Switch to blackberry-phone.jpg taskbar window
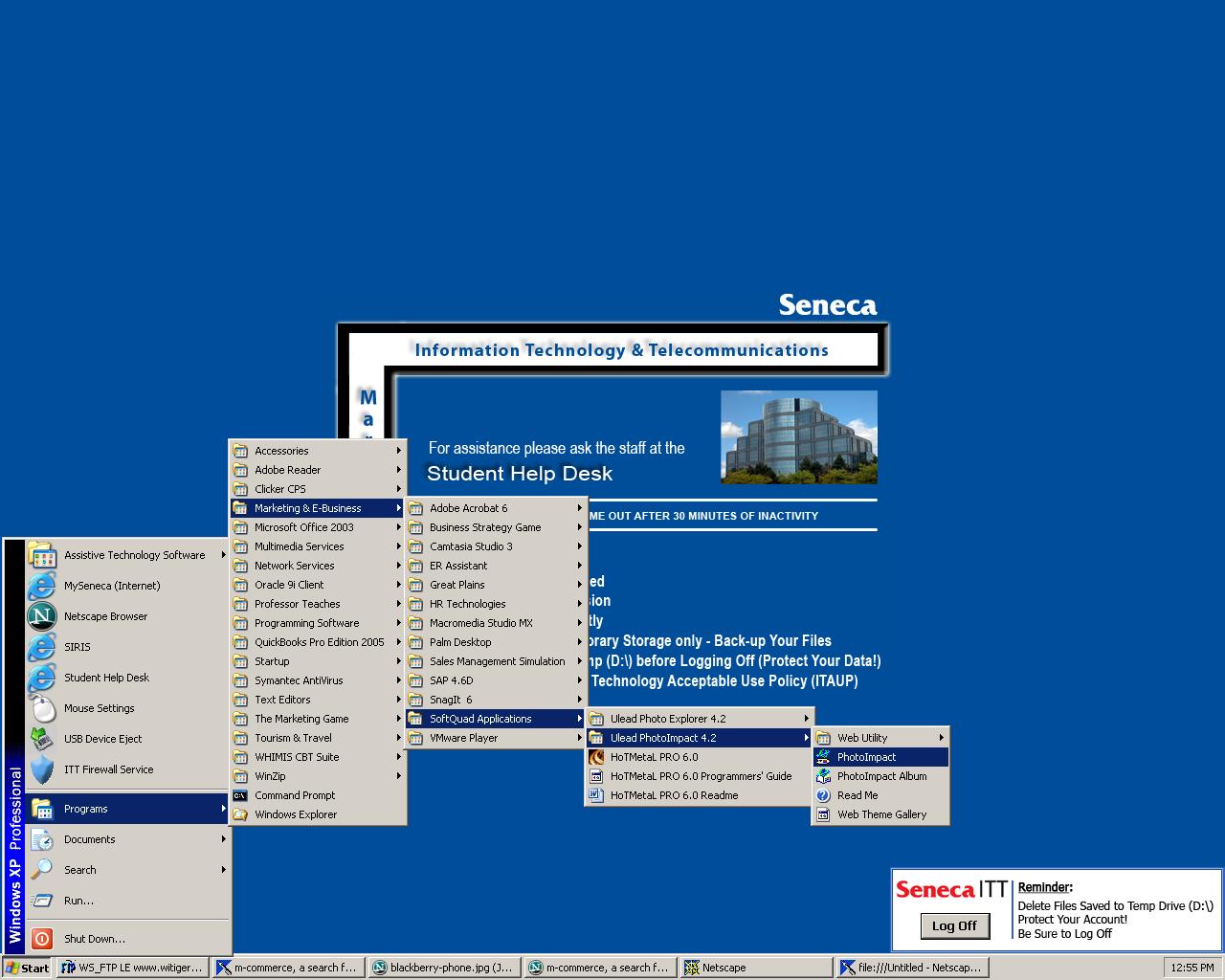This screenshot has height=980, width=1225. point(444,968)
